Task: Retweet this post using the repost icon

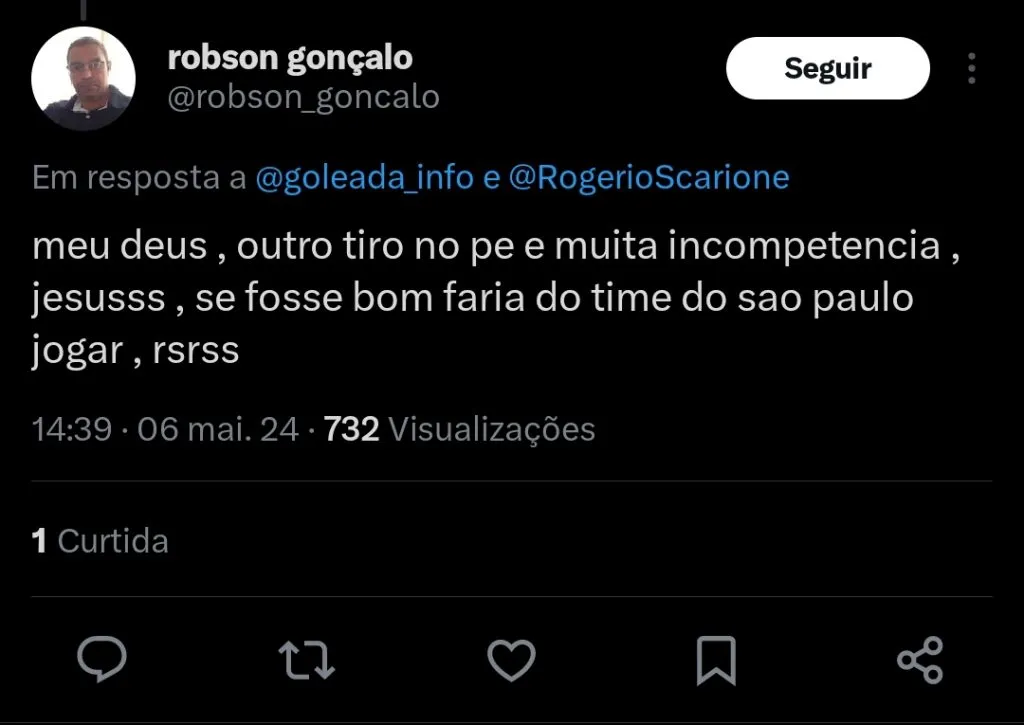Action: (x=306, y=661)
